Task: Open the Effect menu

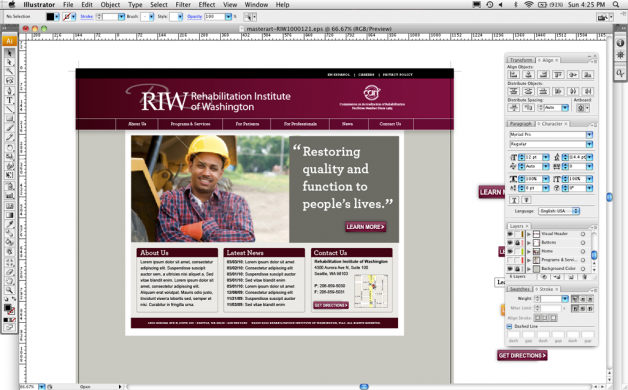Action: pyautogui.click(x=207, y=4)
